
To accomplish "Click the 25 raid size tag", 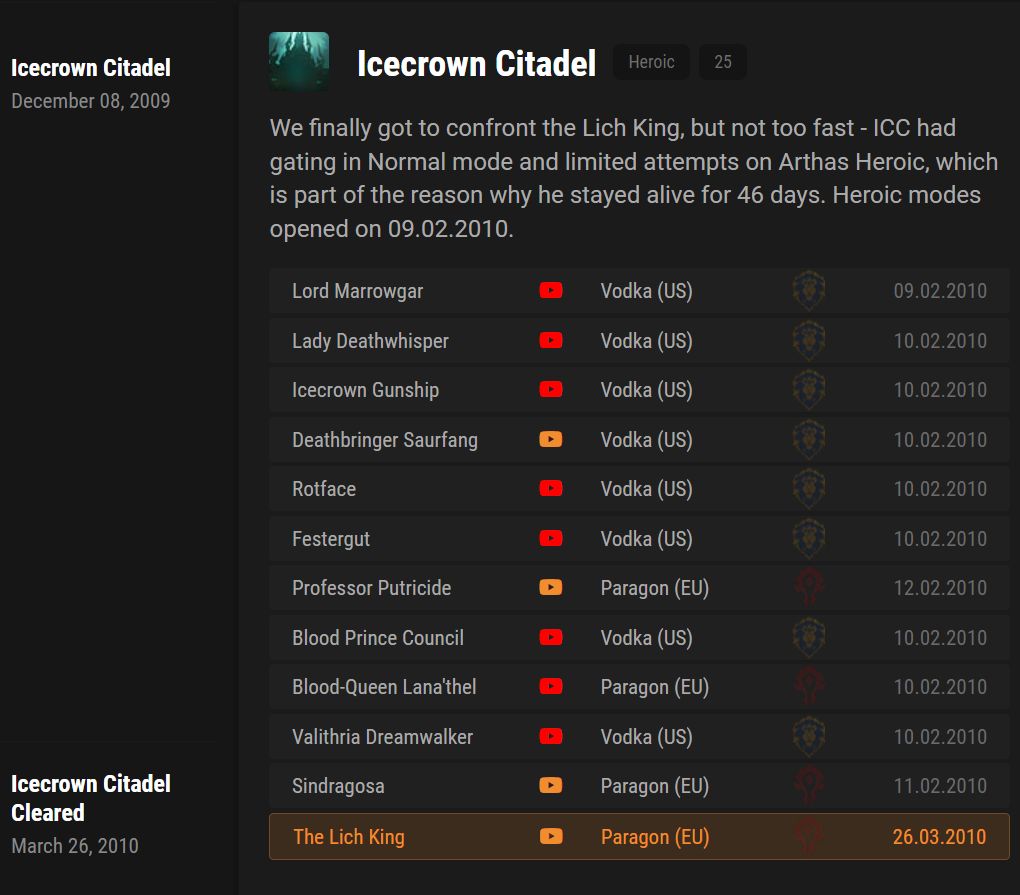I will [x=723, y=62].
